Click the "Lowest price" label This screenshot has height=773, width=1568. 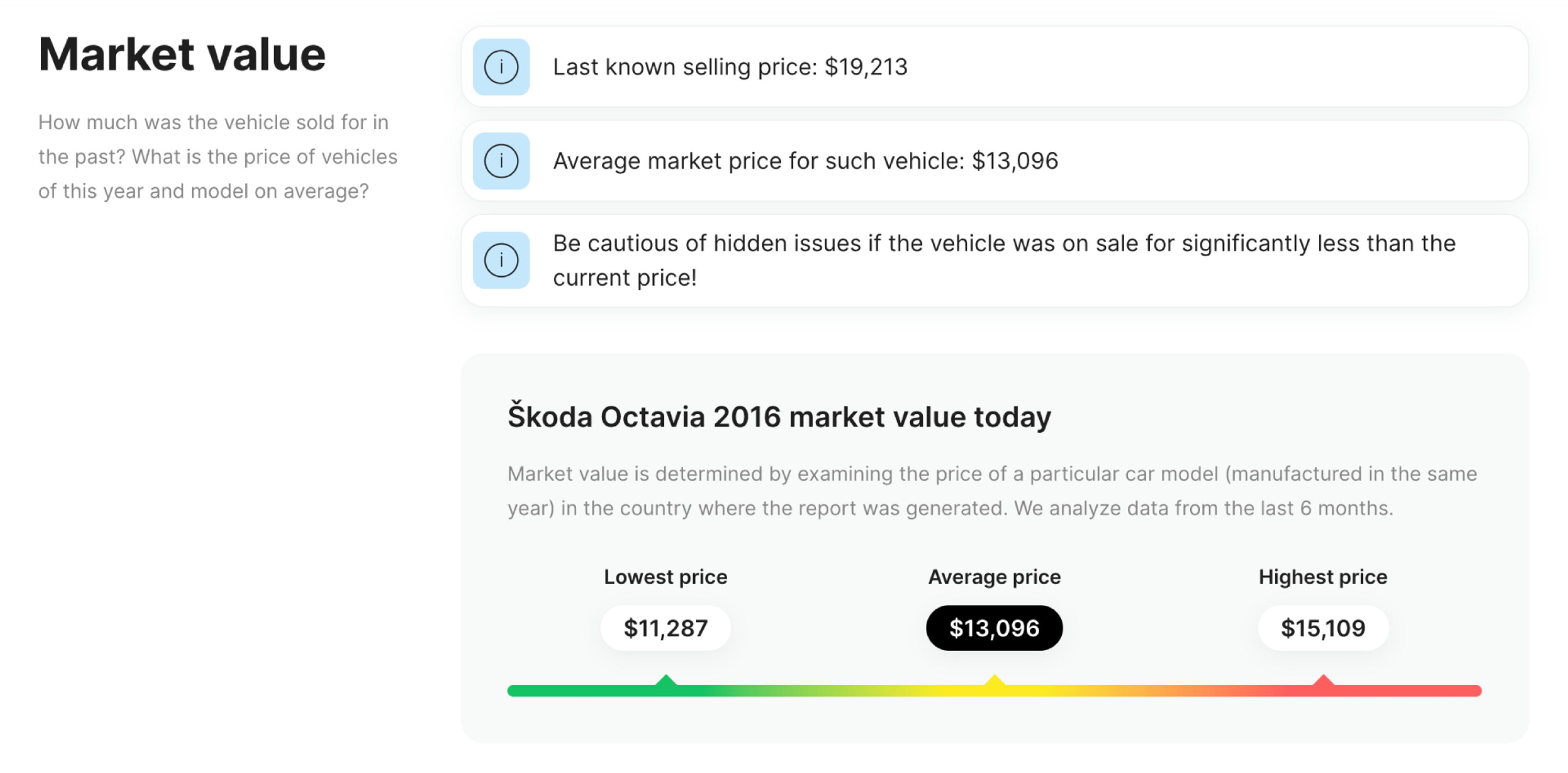[x=665, y=577]
